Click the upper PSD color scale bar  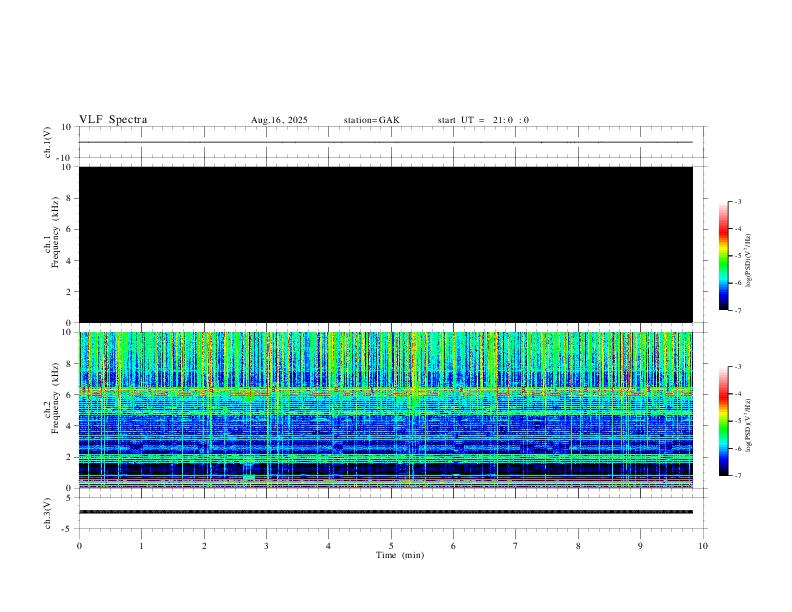point(723,256)
